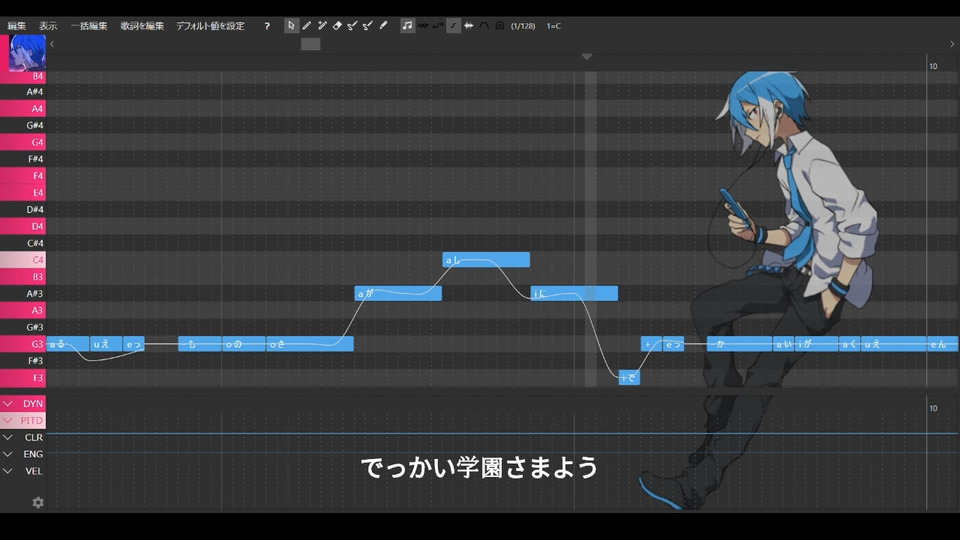Select the arrow pointer tool
The width and height of the screenshot is (960, 540).
click(291, 26)
